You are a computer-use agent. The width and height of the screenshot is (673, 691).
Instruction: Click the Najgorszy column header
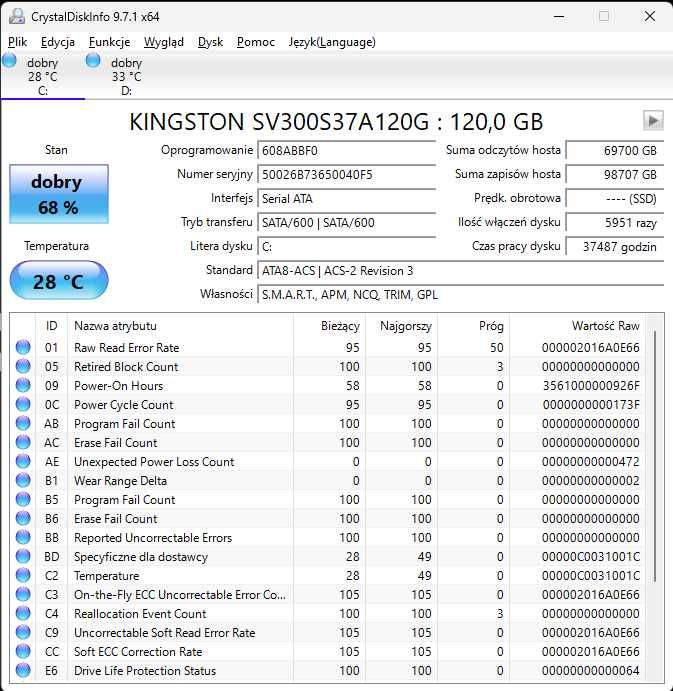[401, 326]
